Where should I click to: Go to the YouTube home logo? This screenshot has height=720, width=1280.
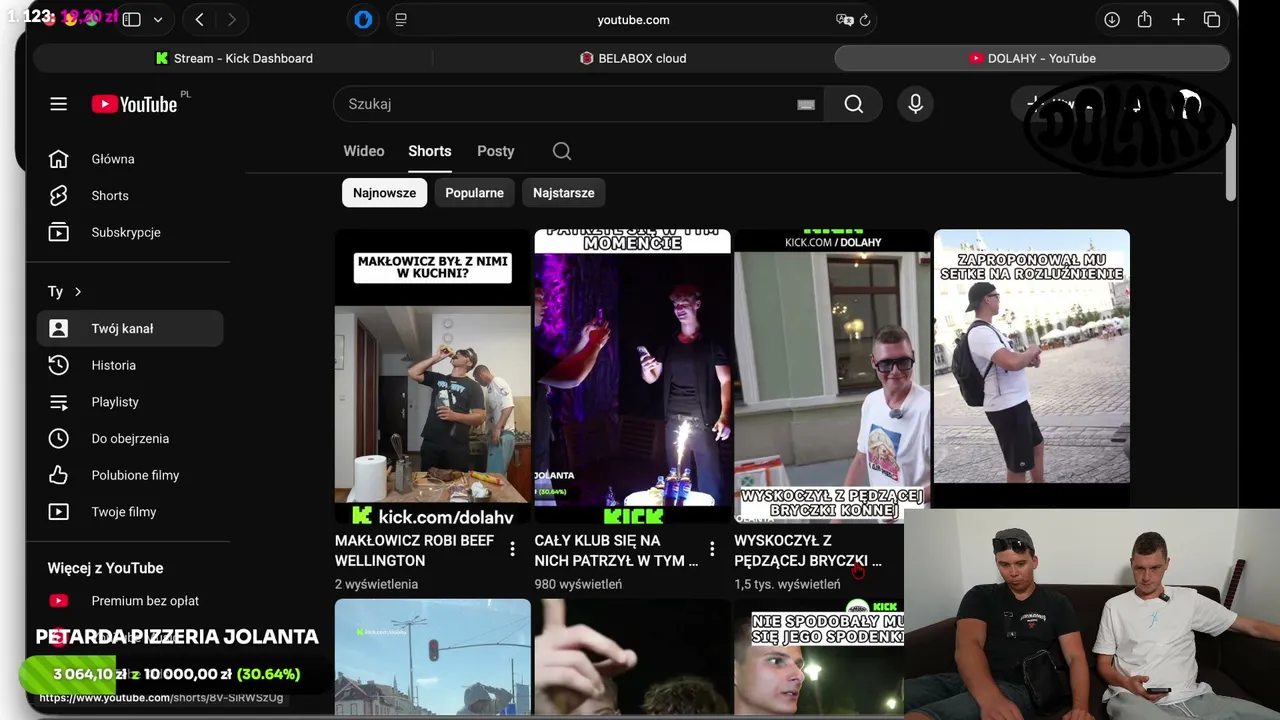coord(134,104)
